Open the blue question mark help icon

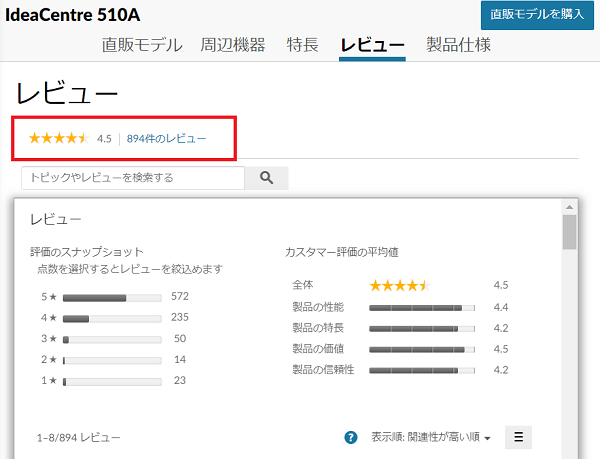(x=351, y=437)
